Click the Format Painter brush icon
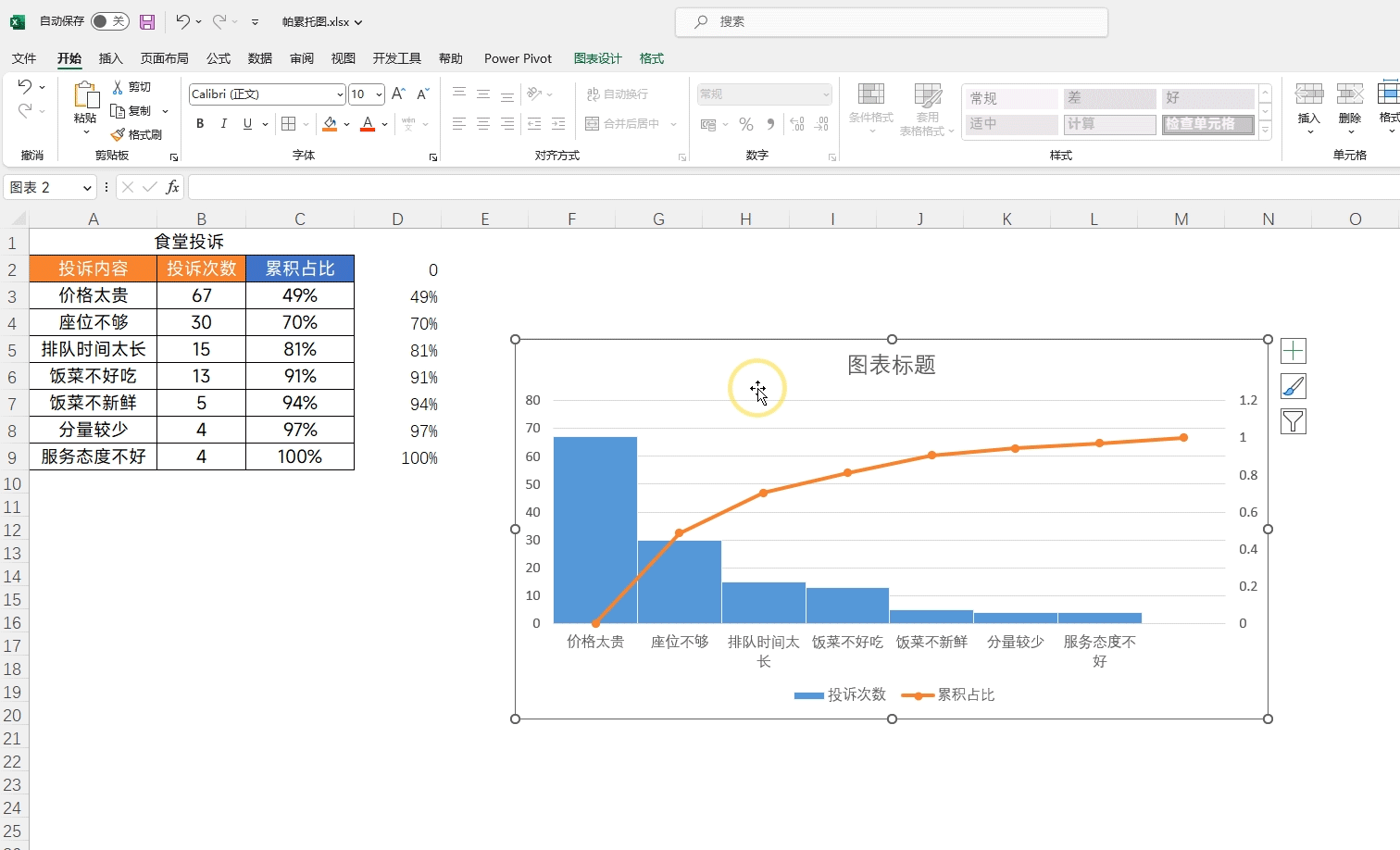The image size is (1400, 850). click(118, 135)
